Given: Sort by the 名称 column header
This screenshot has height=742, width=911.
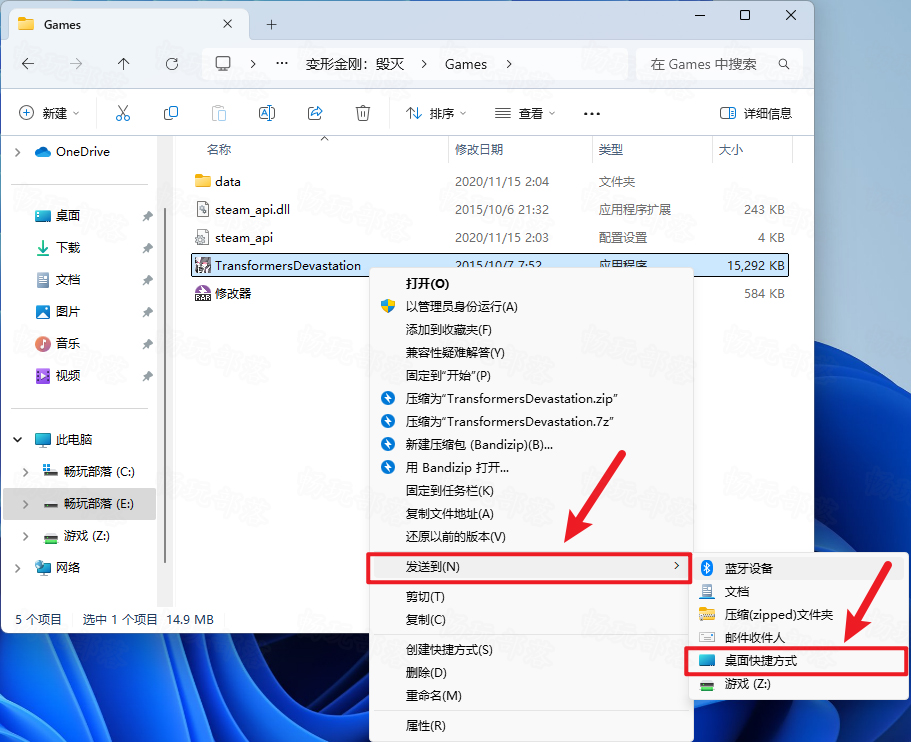Looking at the screenshot, I should pos(219,149).
